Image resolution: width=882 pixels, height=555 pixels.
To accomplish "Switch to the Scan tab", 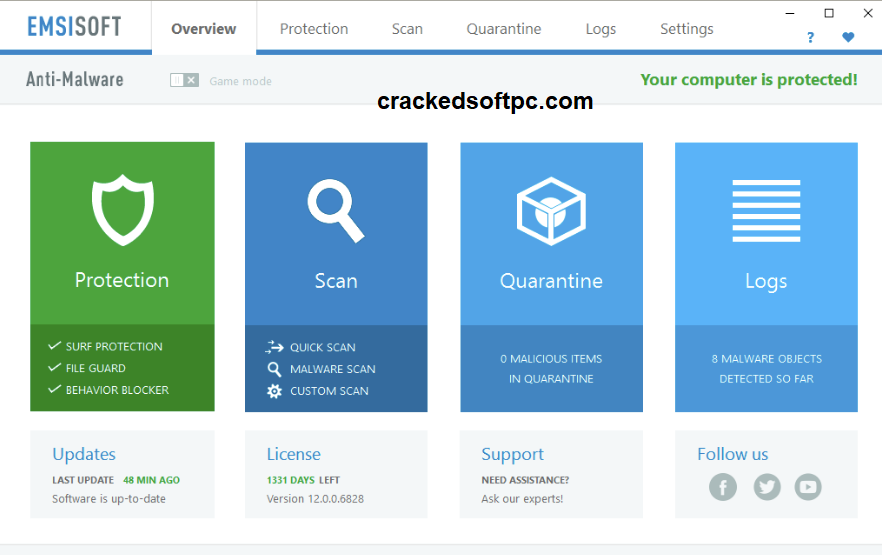I will click(x=407, y=29).
